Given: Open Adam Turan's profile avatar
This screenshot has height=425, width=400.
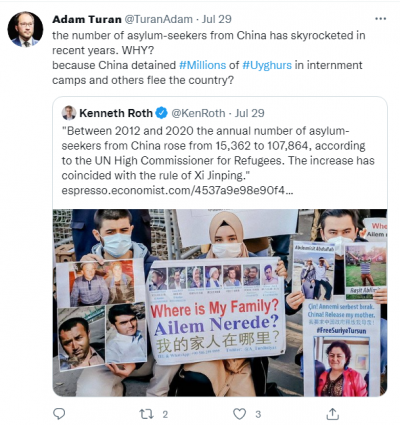Looking at the screenshot, I should click(x=25, y=29).
